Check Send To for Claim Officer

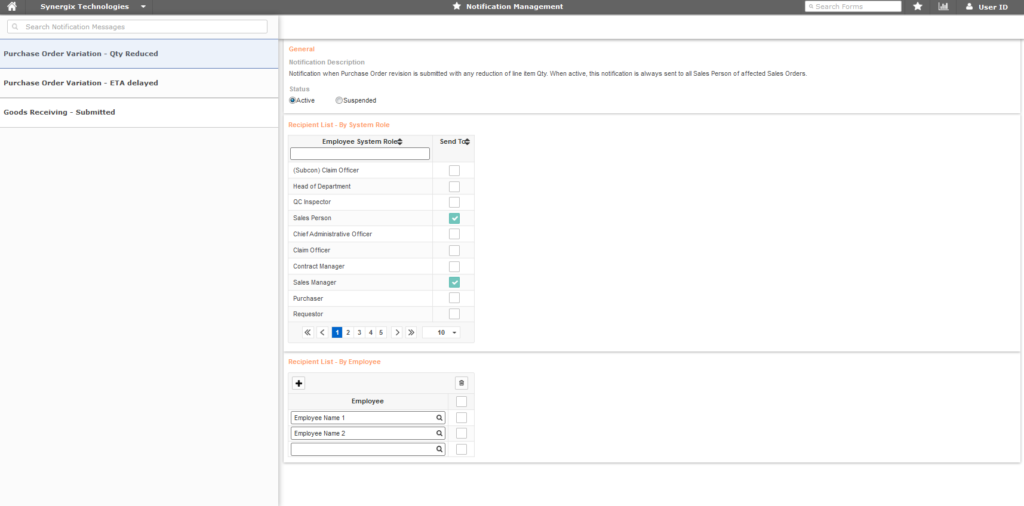(454, 251)
